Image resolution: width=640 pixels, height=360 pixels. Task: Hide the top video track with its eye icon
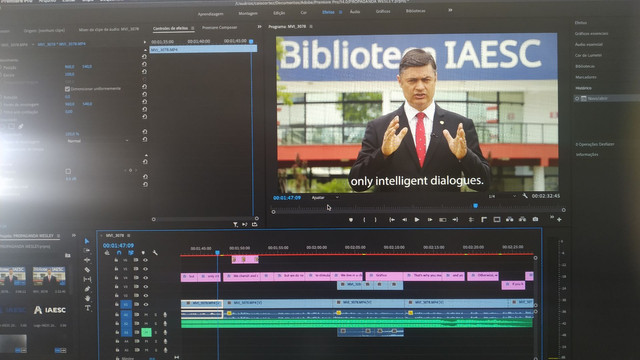point(145,260)
